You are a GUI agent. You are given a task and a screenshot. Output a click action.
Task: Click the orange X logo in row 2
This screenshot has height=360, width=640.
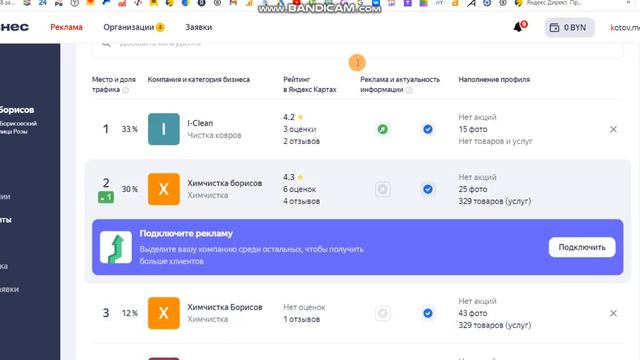[164, 189]
